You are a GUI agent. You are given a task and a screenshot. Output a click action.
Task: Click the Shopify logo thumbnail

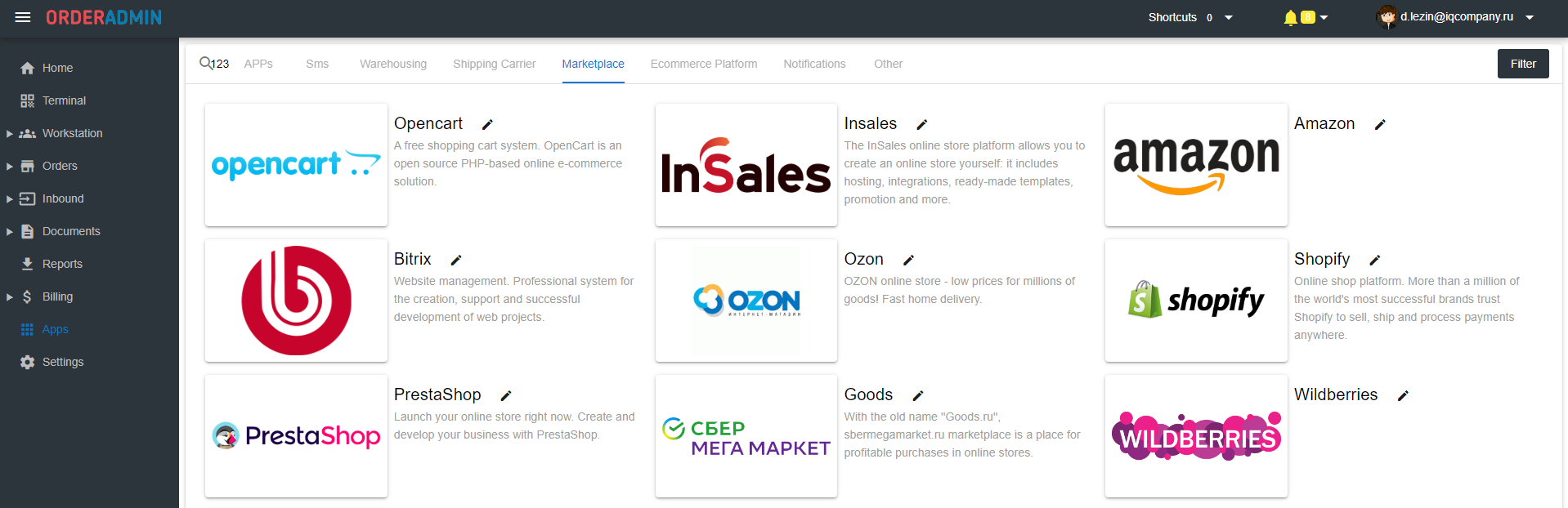pos(1196,301)
